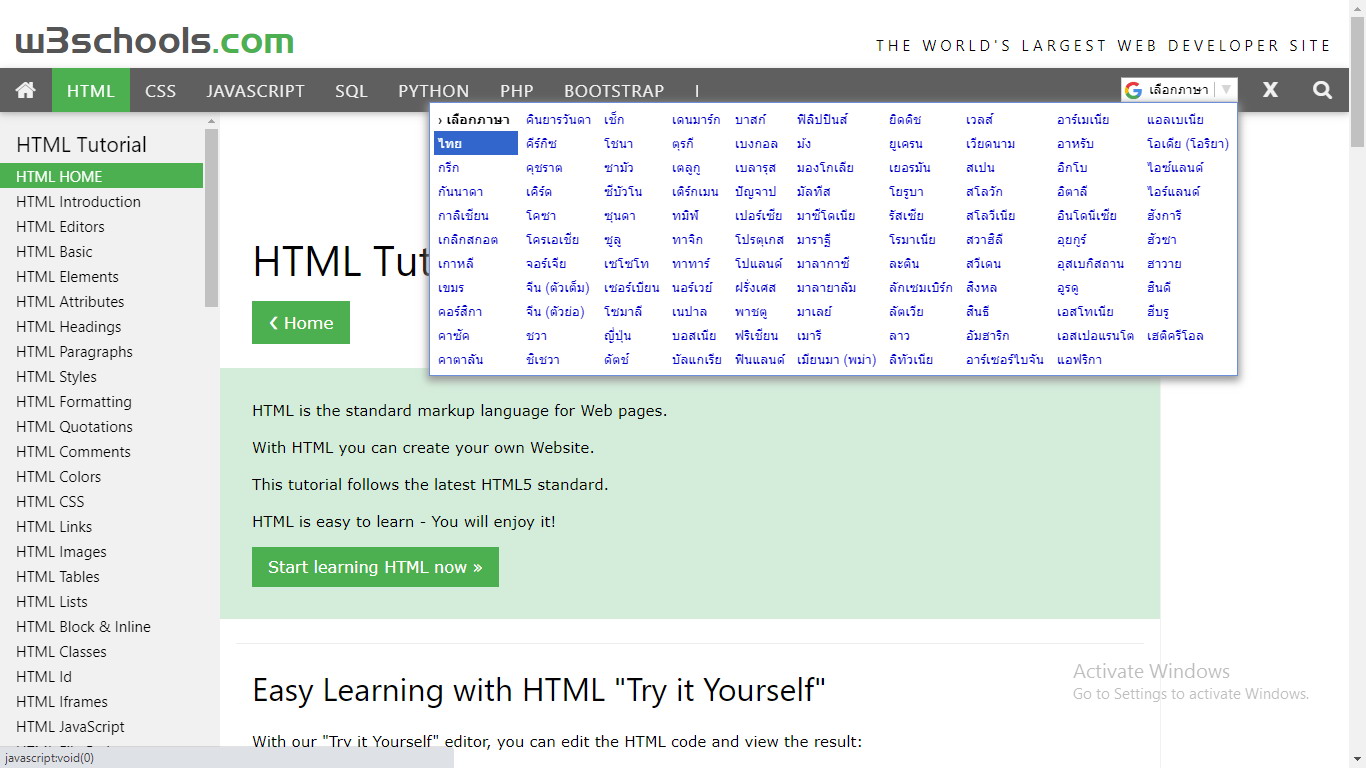Go to the PHP tab
This screenshot has height=768, width=1366.
[517, 90]
